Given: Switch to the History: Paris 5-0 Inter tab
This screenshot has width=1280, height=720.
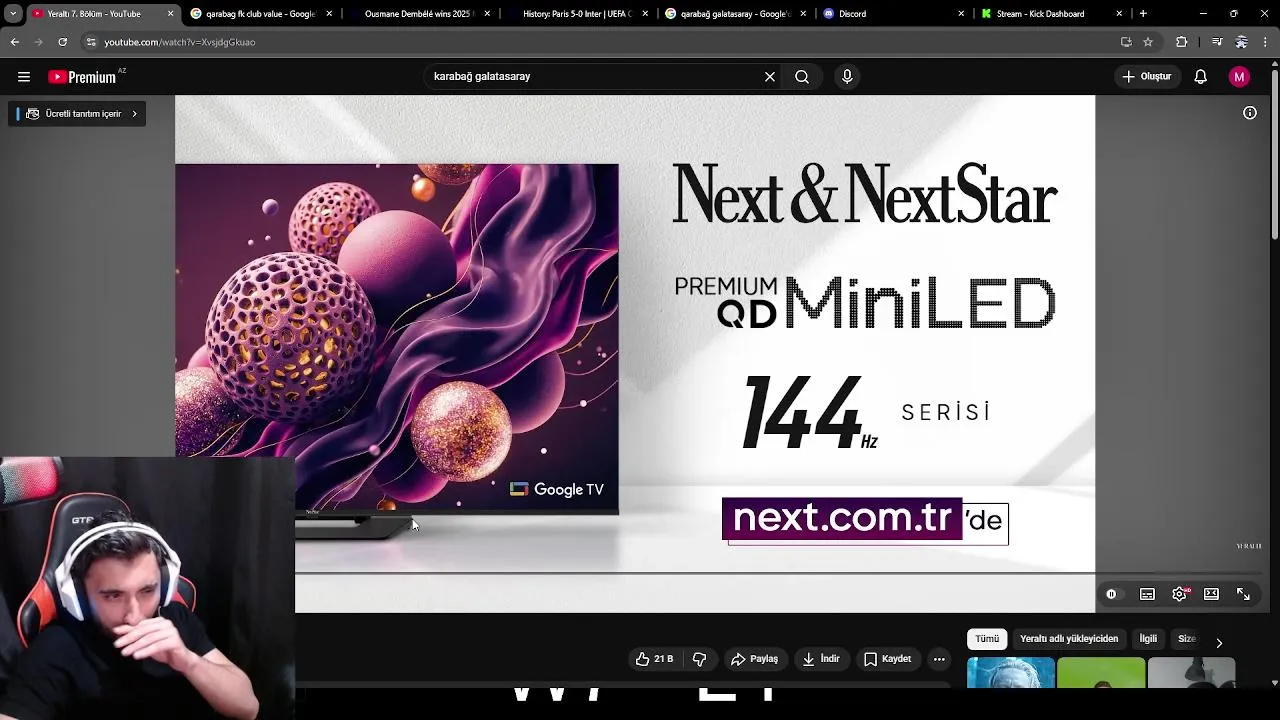Looking at the screenshot, I should coord(576,14).
